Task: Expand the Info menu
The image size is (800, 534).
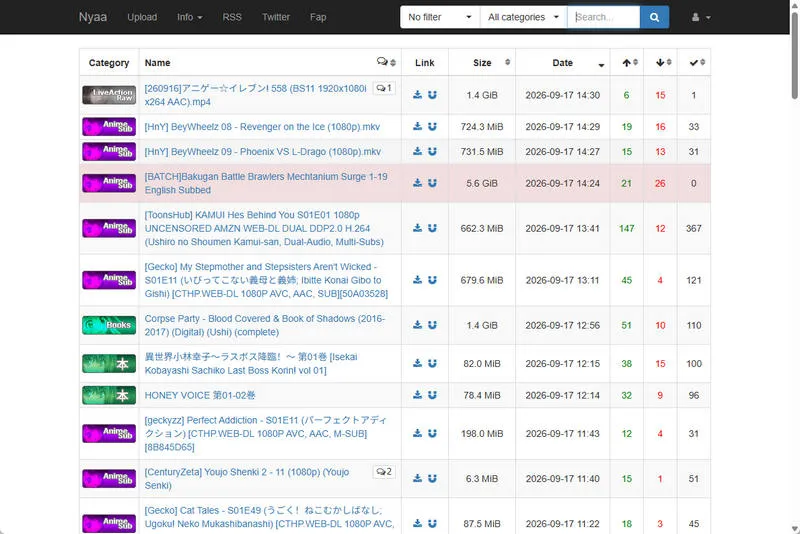Action: [189, 17]
